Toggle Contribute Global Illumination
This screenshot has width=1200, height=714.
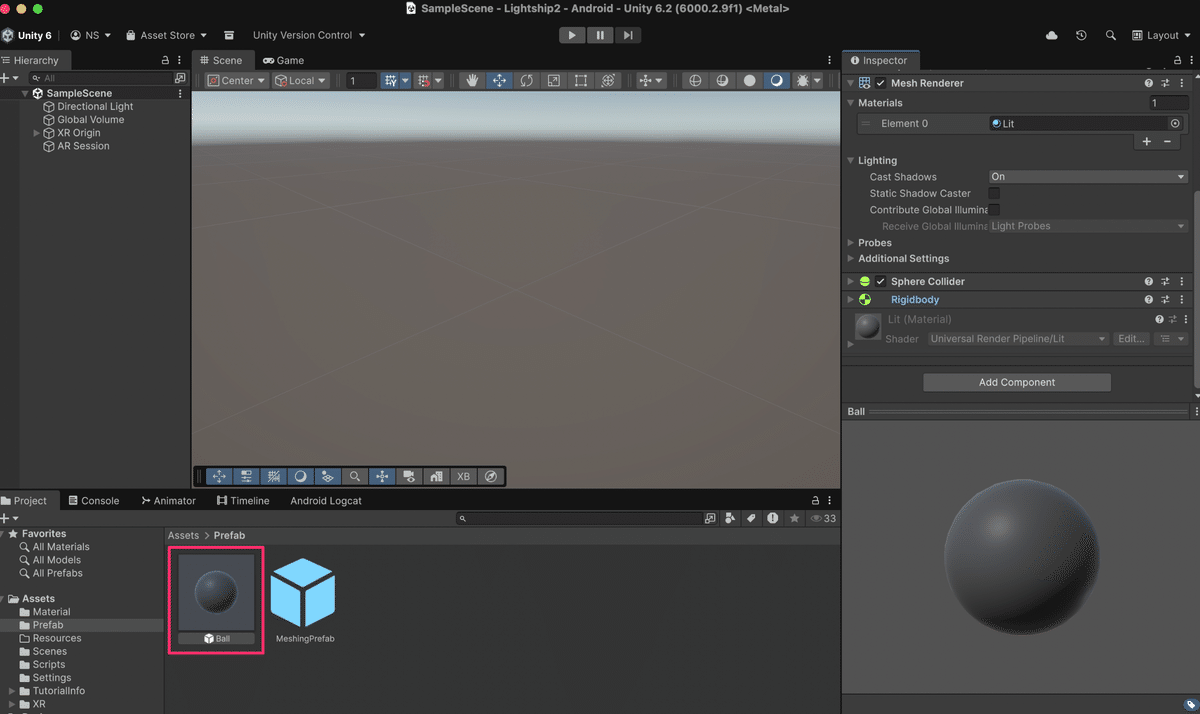click(x=995, y=209)
